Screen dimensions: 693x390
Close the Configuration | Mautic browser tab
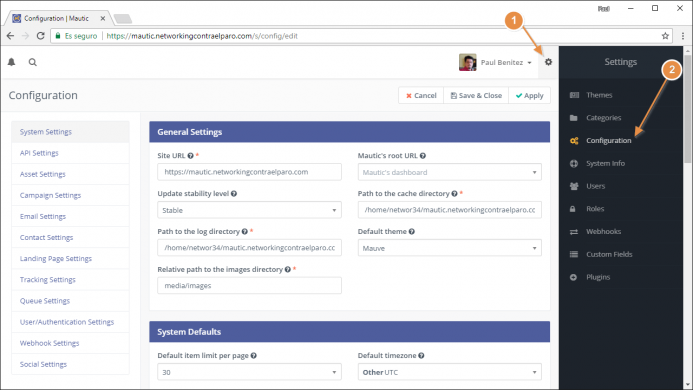coord(103,19)
